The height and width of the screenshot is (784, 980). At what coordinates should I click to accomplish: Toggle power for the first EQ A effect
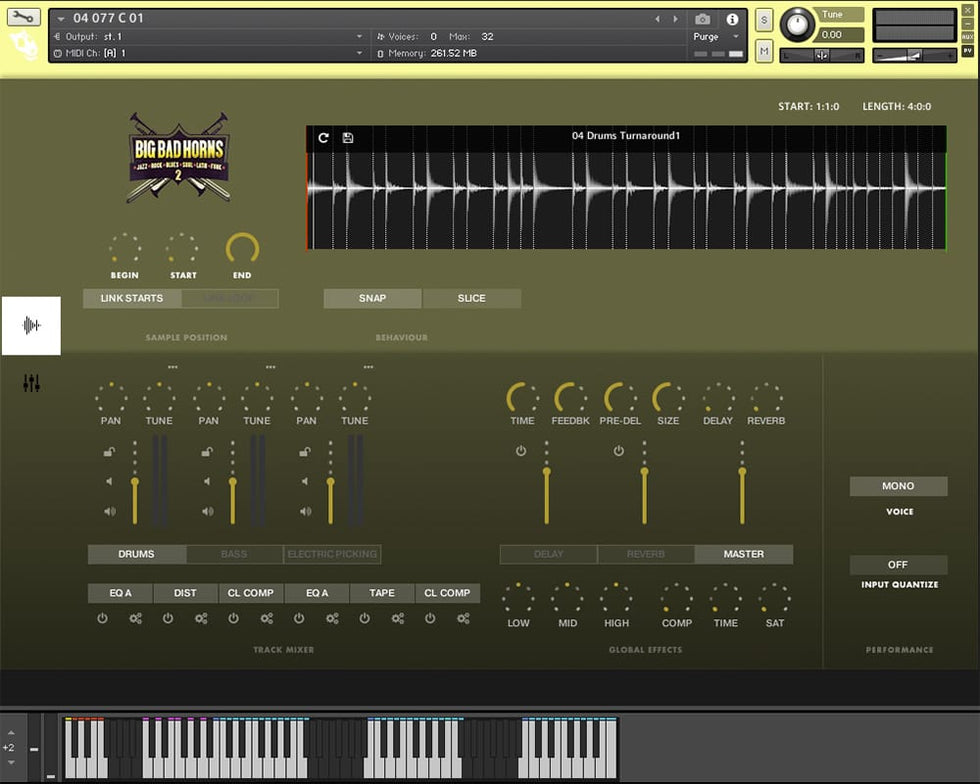click(x=102, y=619)
